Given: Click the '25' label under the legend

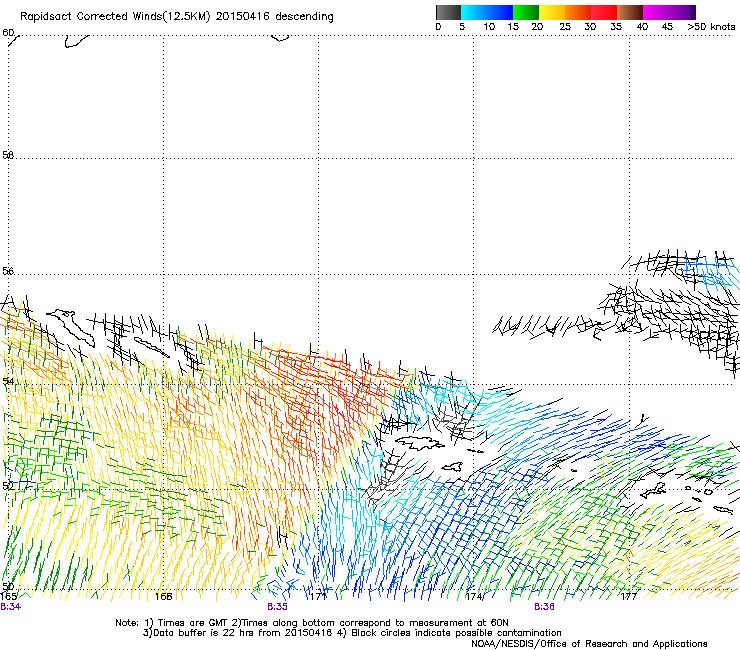Looking at the screenshot, I should (565, 27).
